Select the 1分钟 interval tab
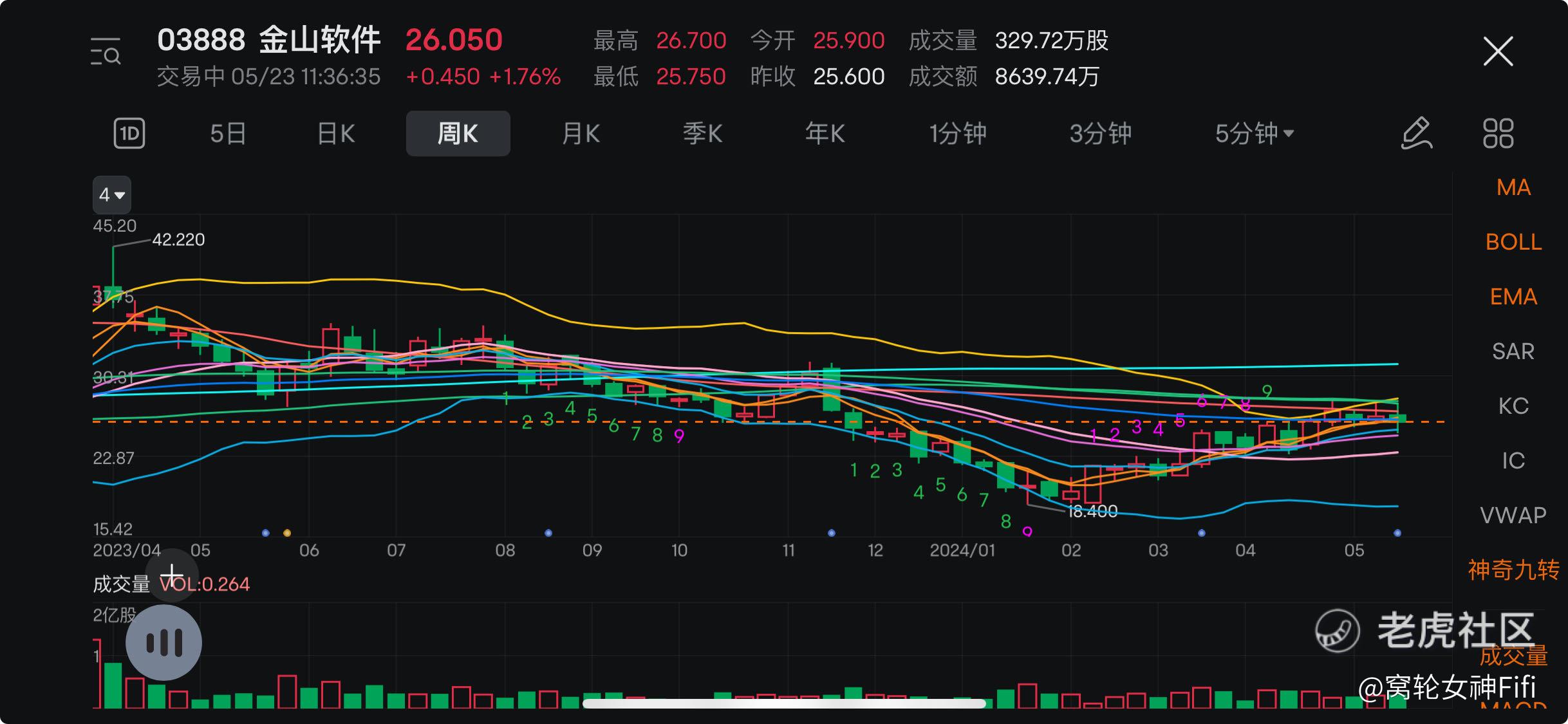Image resolution: width=1568 pixels, height=724 pixels. (957, 133)
